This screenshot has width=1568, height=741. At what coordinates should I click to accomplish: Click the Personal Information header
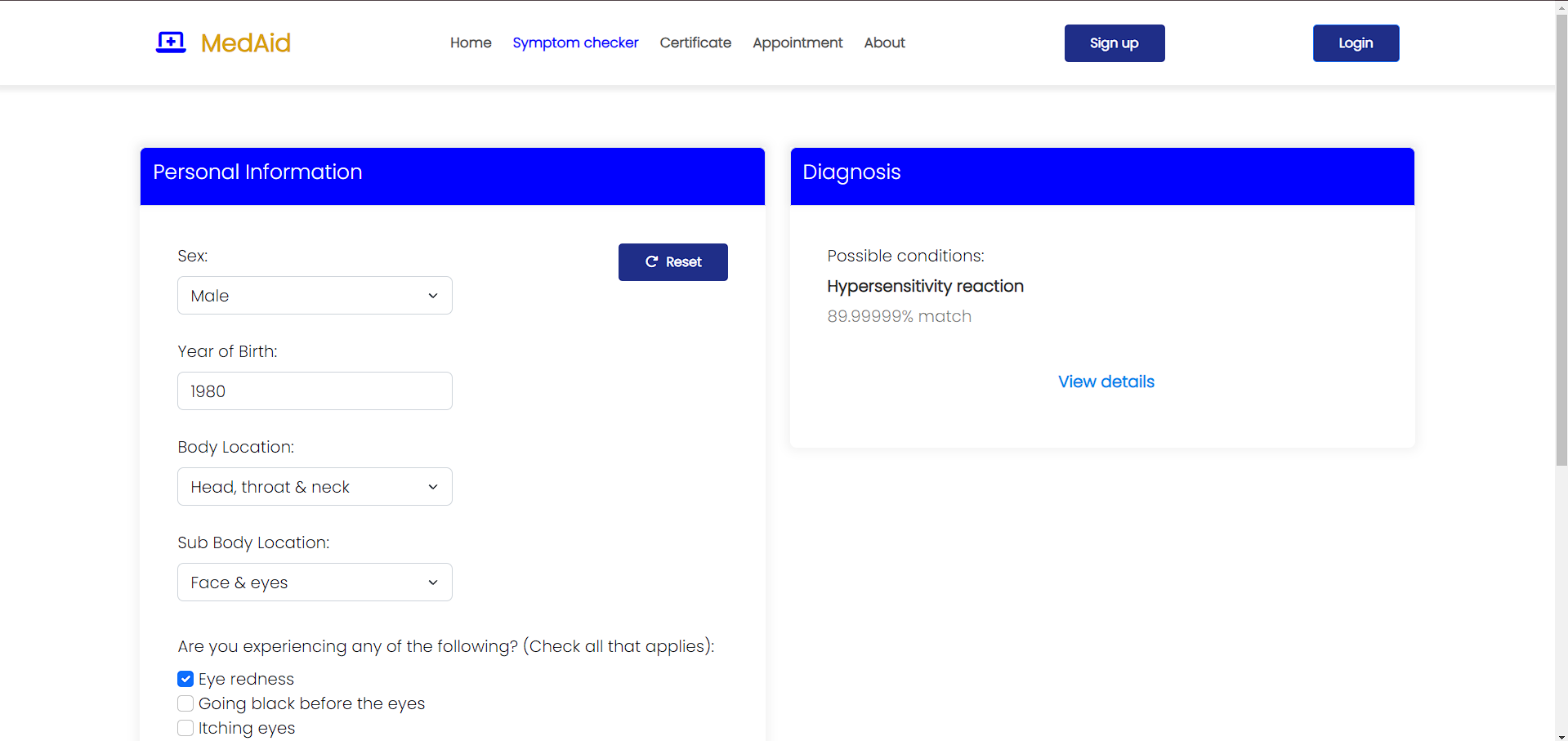(x=453, y=176)
